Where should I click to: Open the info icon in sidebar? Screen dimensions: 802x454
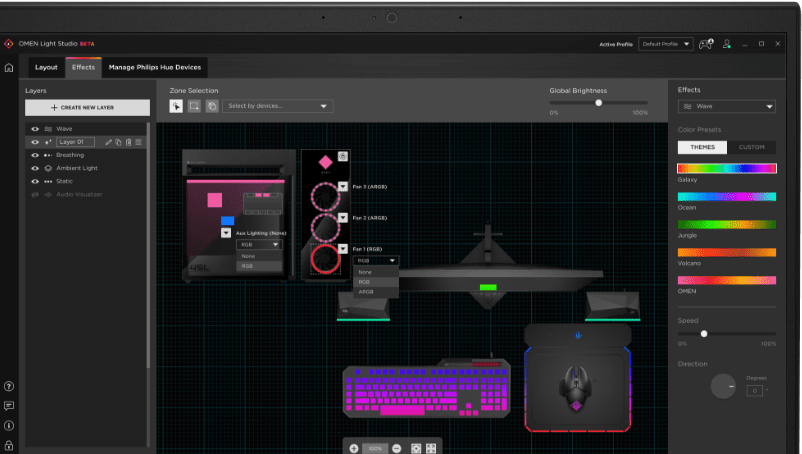(9, 425)
